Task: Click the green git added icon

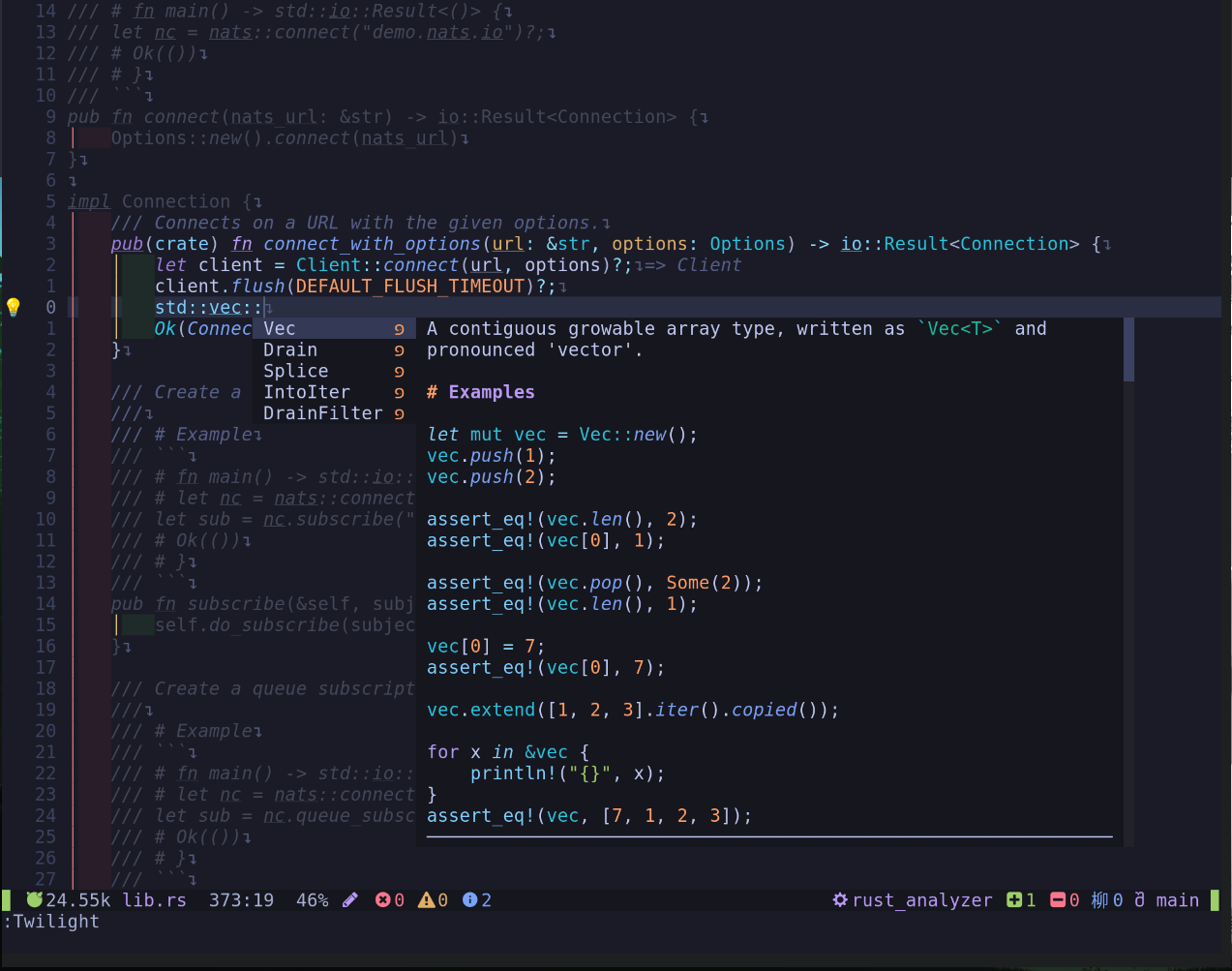Action: 1014,900
